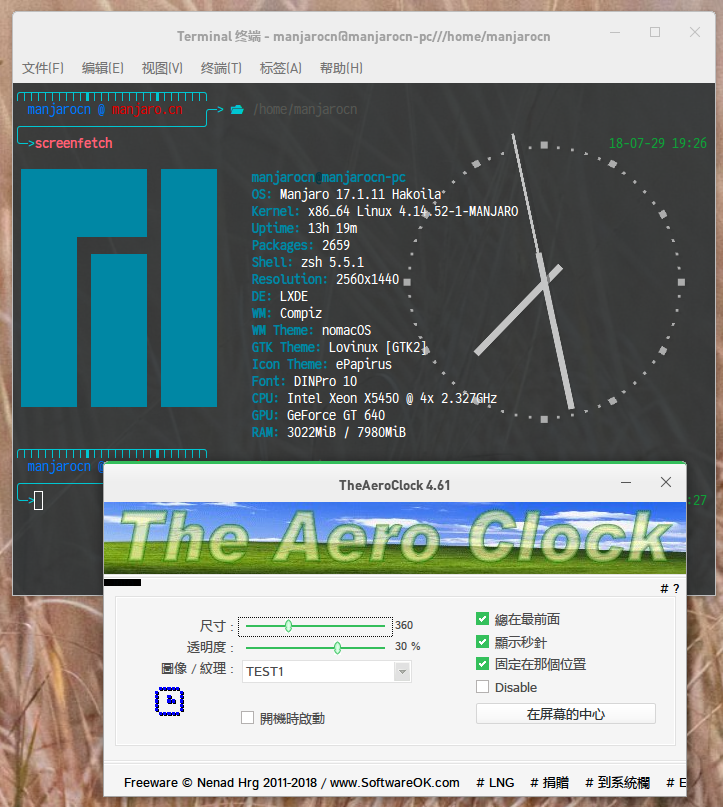The width and height of the screenshot is (723, 807).
Task: Click the folder icon in terminal prompt
Action: click(x=237, y=109)
